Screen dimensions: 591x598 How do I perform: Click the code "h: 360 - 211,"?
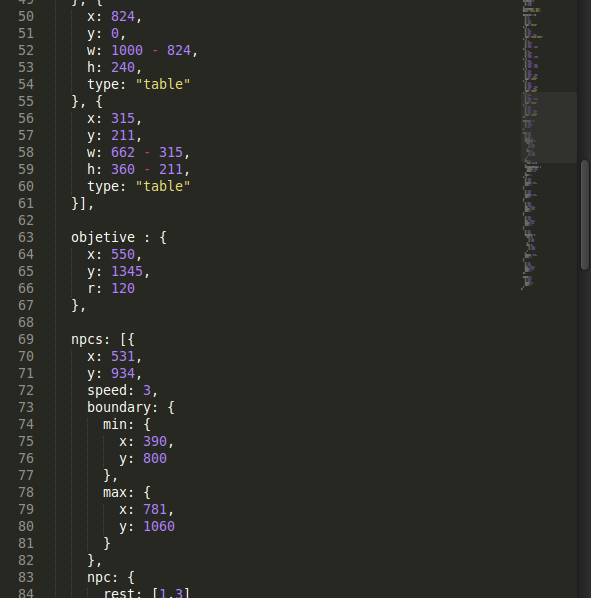(x=138, y=169)
